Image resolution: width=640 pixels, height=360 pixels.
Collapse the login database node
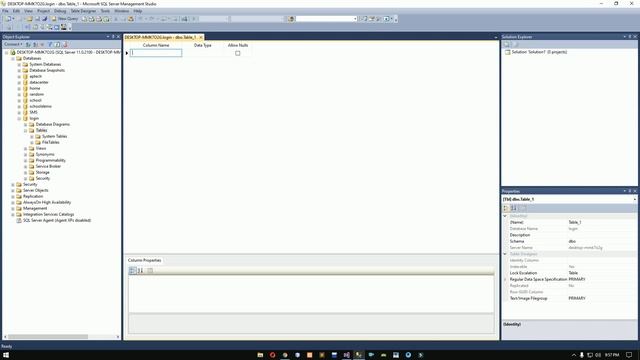tap(19, 118)
